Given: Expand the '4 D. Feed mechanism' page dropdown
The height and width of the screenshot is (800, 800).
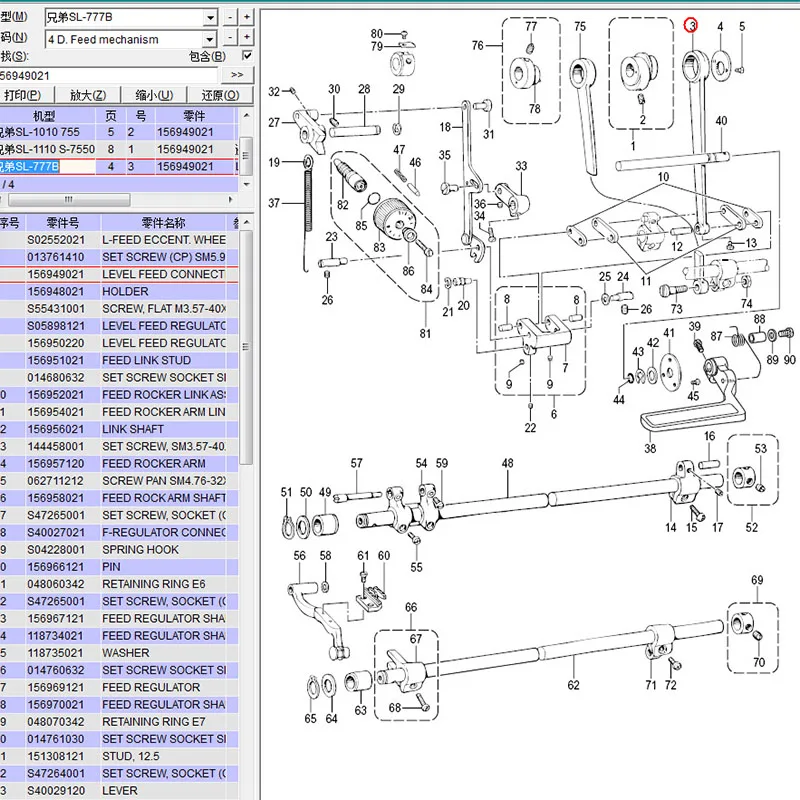Looking at the screenshot, I should (x=209, y=40).
